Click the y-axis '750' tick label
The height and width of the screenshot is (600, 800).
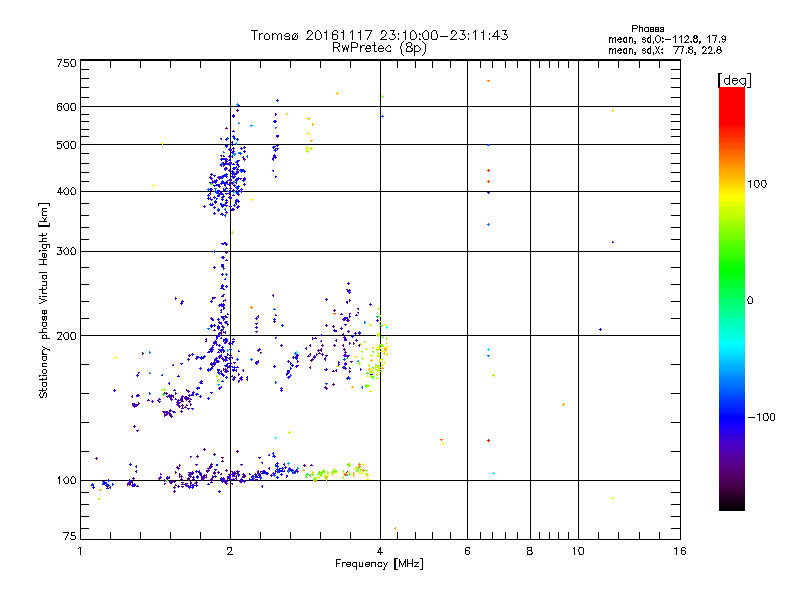coord(66,63)
